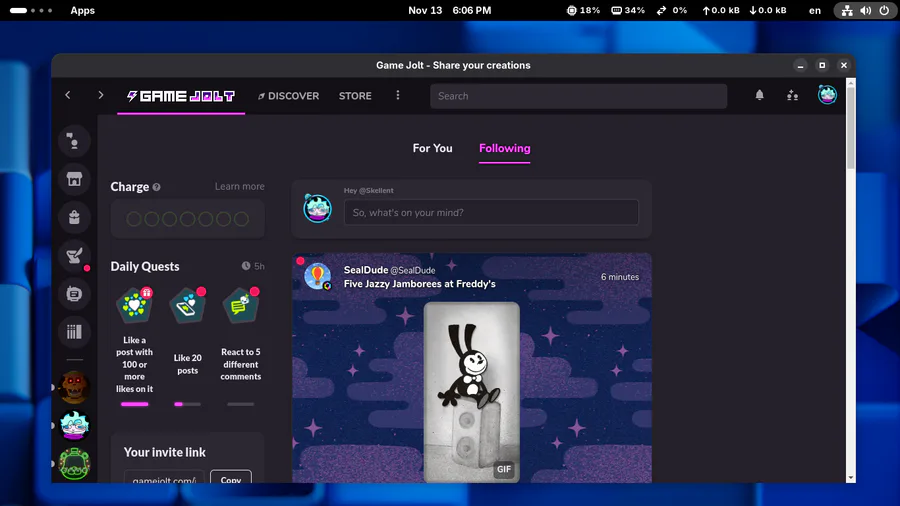Click the Hey @Skellent label
Image resolution: width=900 pixels, height=506 pixels.
pos(368,190)
